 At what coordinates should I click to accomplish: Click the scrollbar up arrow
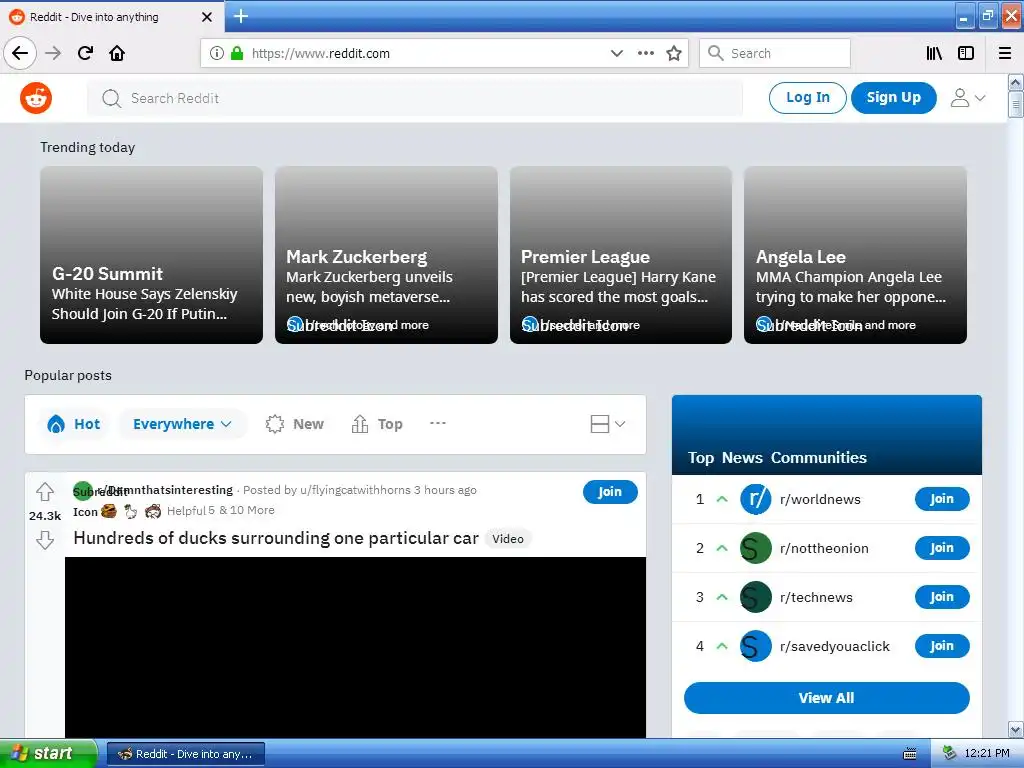click(x=1016, y=82)
